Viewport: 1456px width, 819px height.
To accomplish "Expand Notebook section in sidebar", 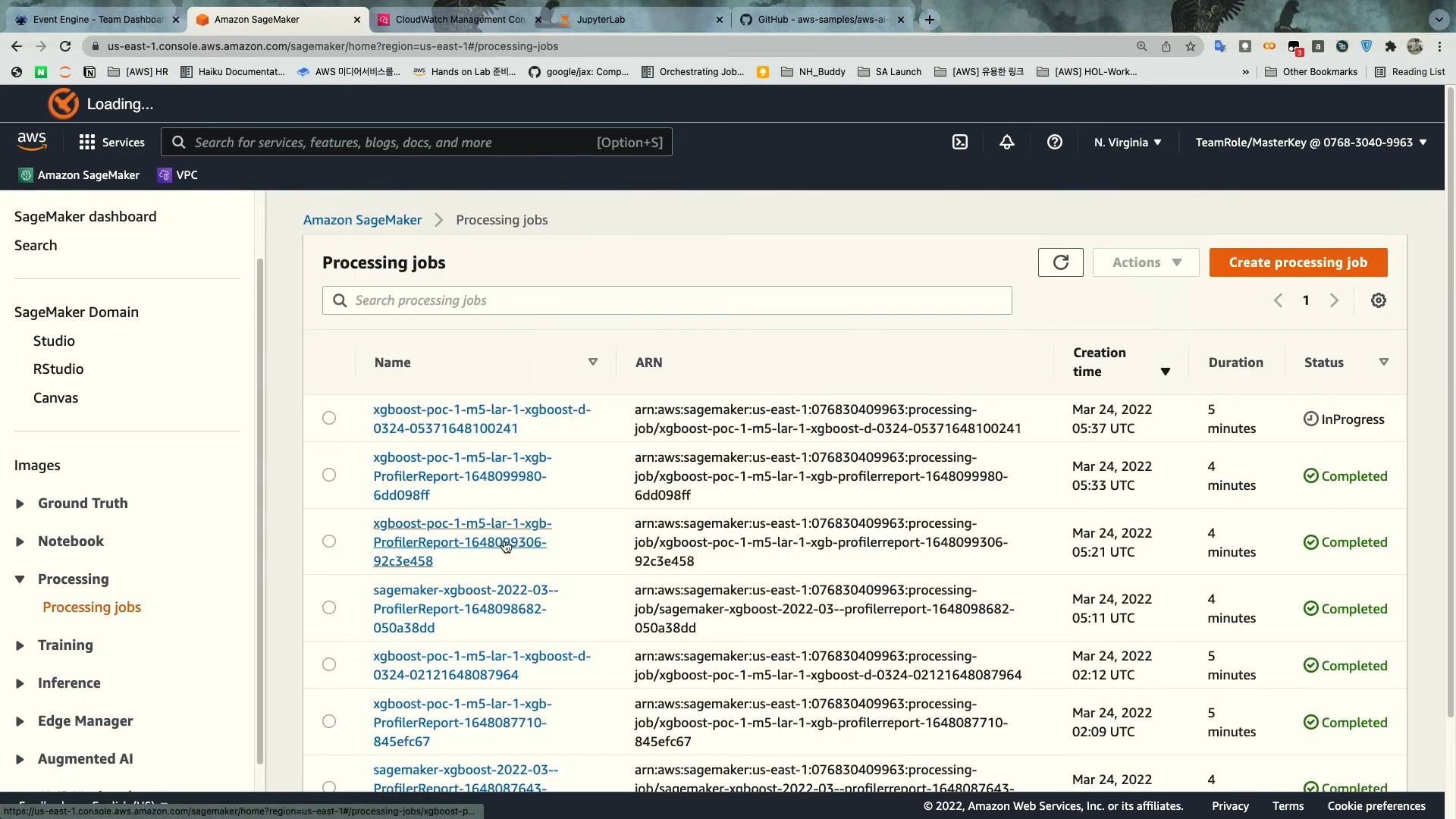I will pos(20,541).
